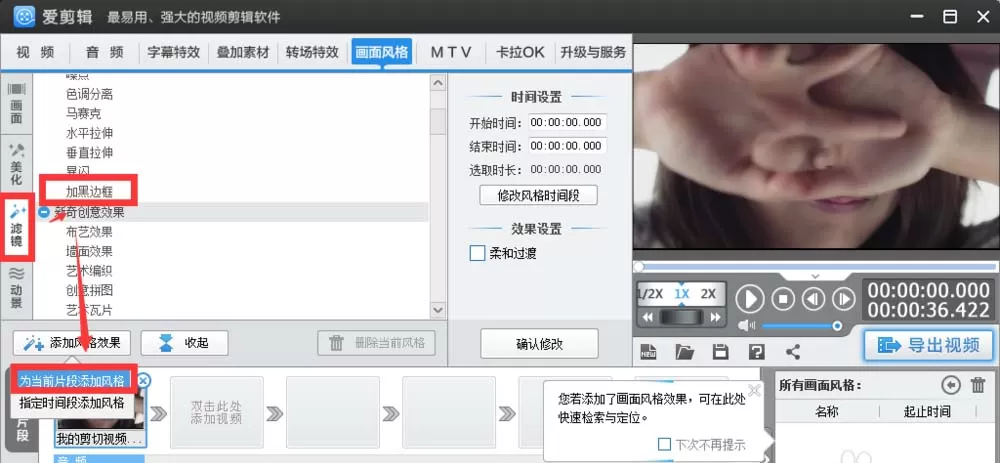Screen dimensions: 1000x463
Task: Click the back arrow icon beside 所有画面风格
Action: click(950, 385)
